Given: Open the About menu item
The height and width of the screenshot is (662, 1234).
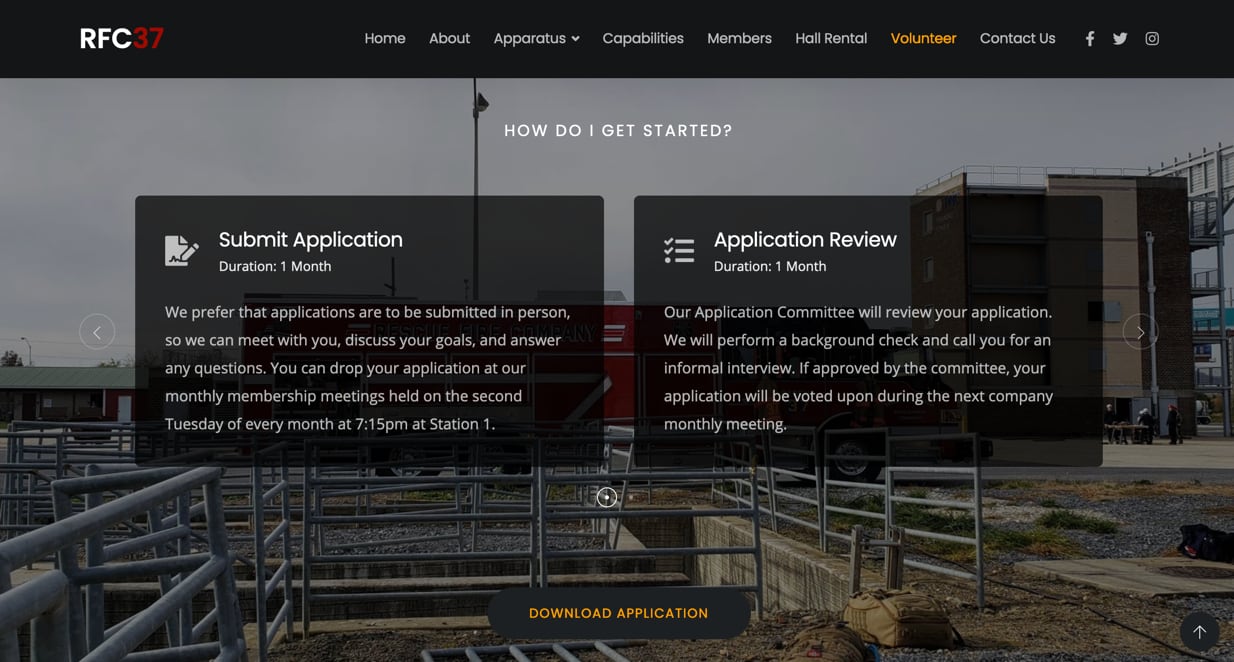Looking at the screenshot, I should (449, 39).
